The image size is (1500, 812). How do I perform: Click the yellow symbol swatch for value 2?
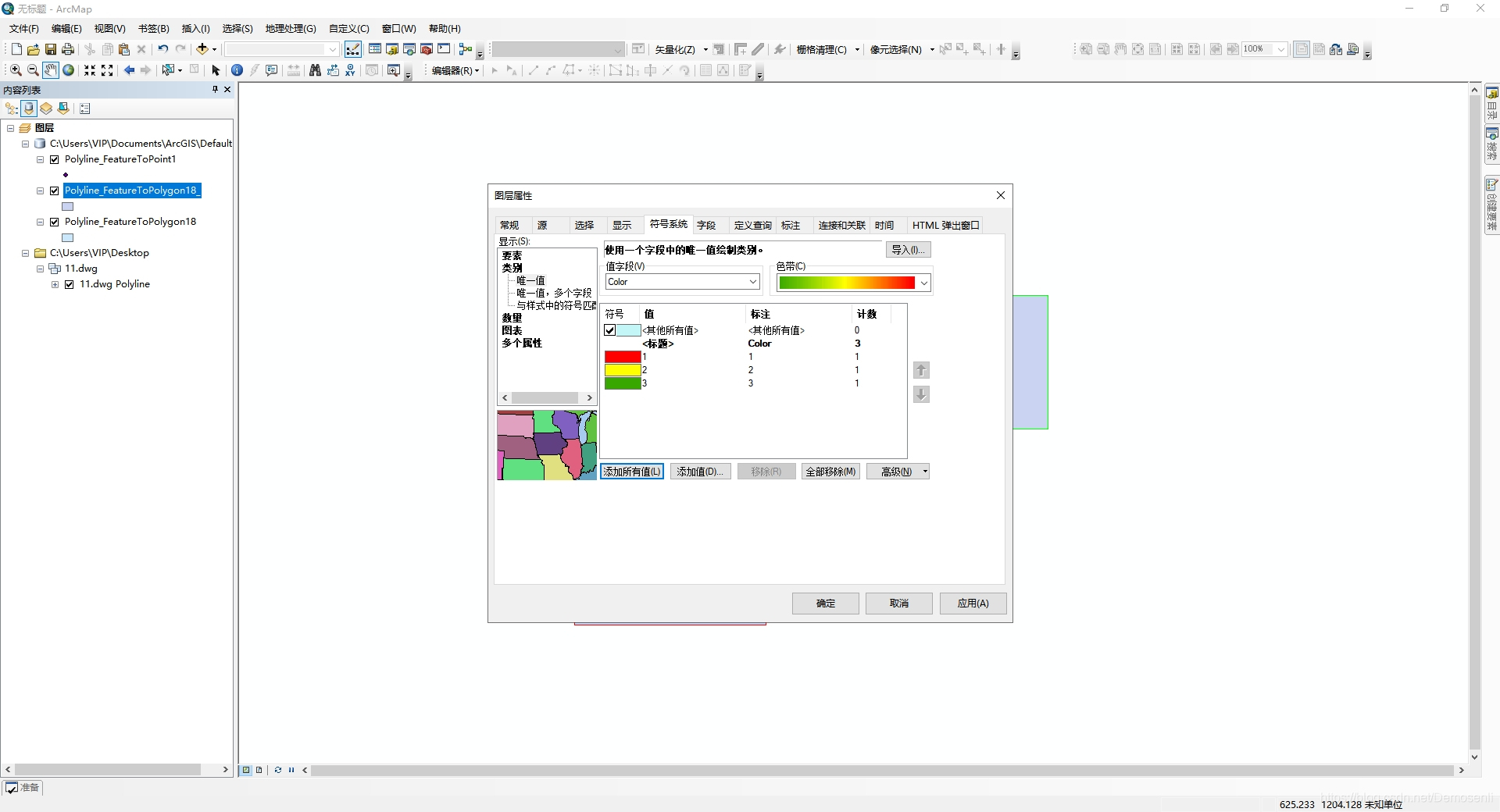[623, 370]
